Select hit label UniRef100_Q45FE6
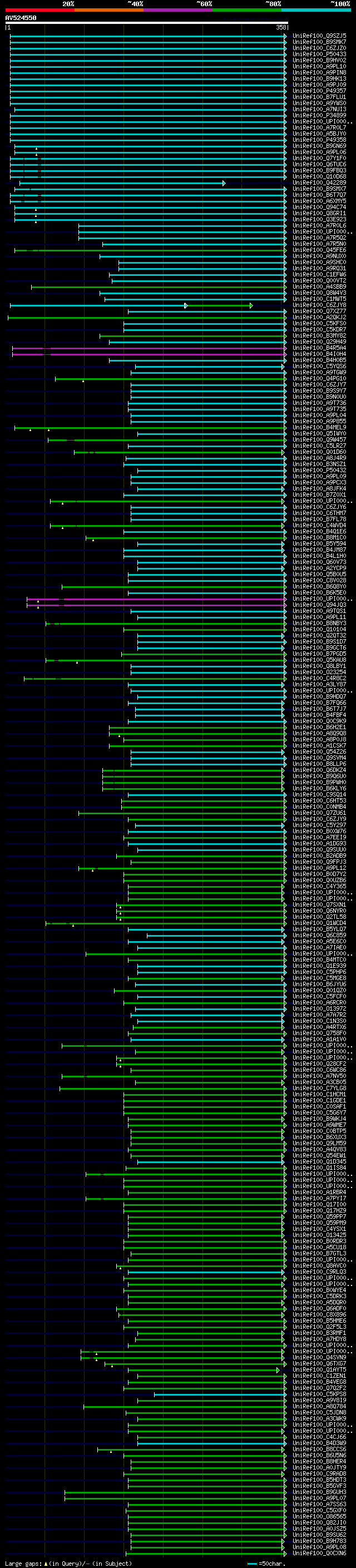 [x=319, y=250]
